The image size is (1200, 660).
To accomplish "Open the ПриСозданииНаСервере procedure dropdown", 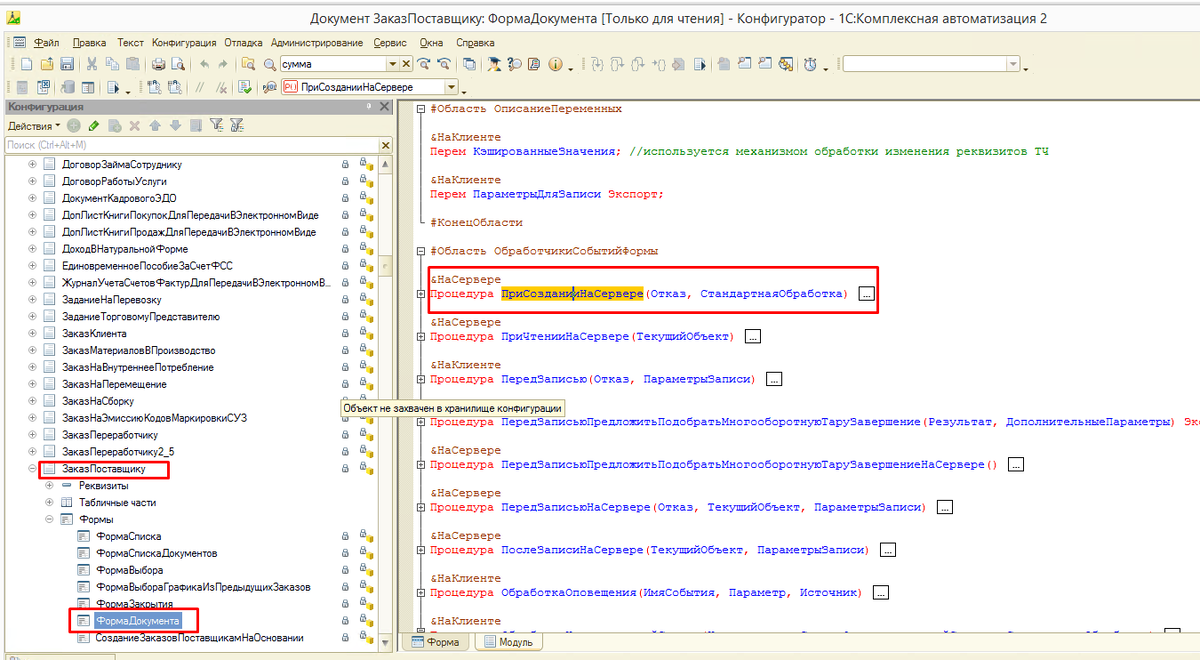I will [452, 87].
